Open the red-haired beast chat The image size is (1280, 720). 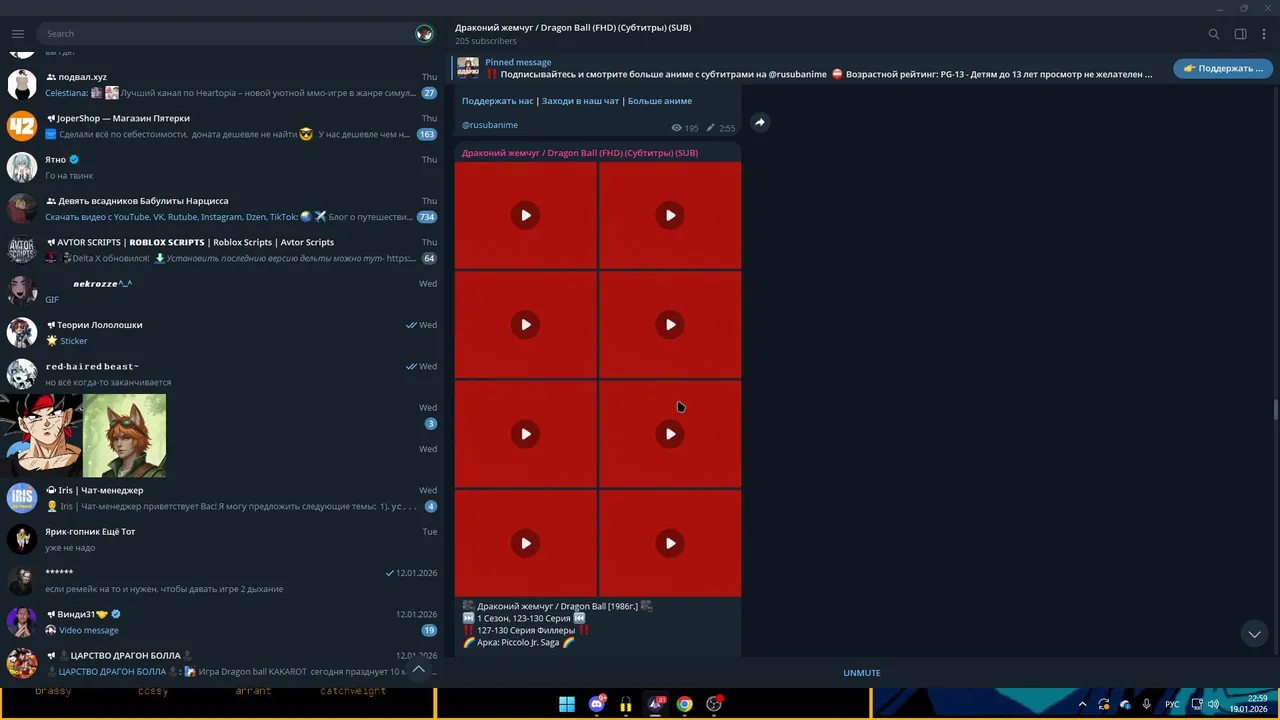222,374
